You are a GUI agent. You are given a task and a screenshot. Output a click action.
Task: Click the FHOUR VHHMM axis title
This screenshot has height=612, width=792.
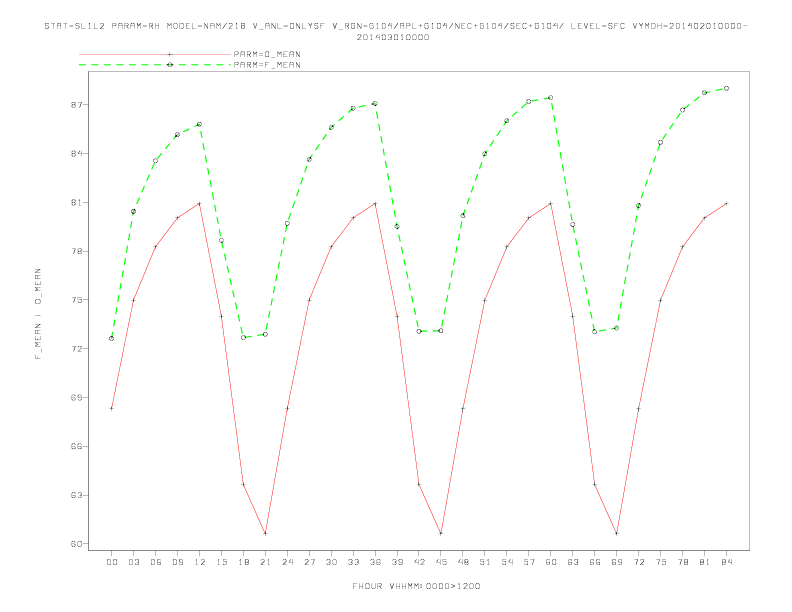(416, 586)
